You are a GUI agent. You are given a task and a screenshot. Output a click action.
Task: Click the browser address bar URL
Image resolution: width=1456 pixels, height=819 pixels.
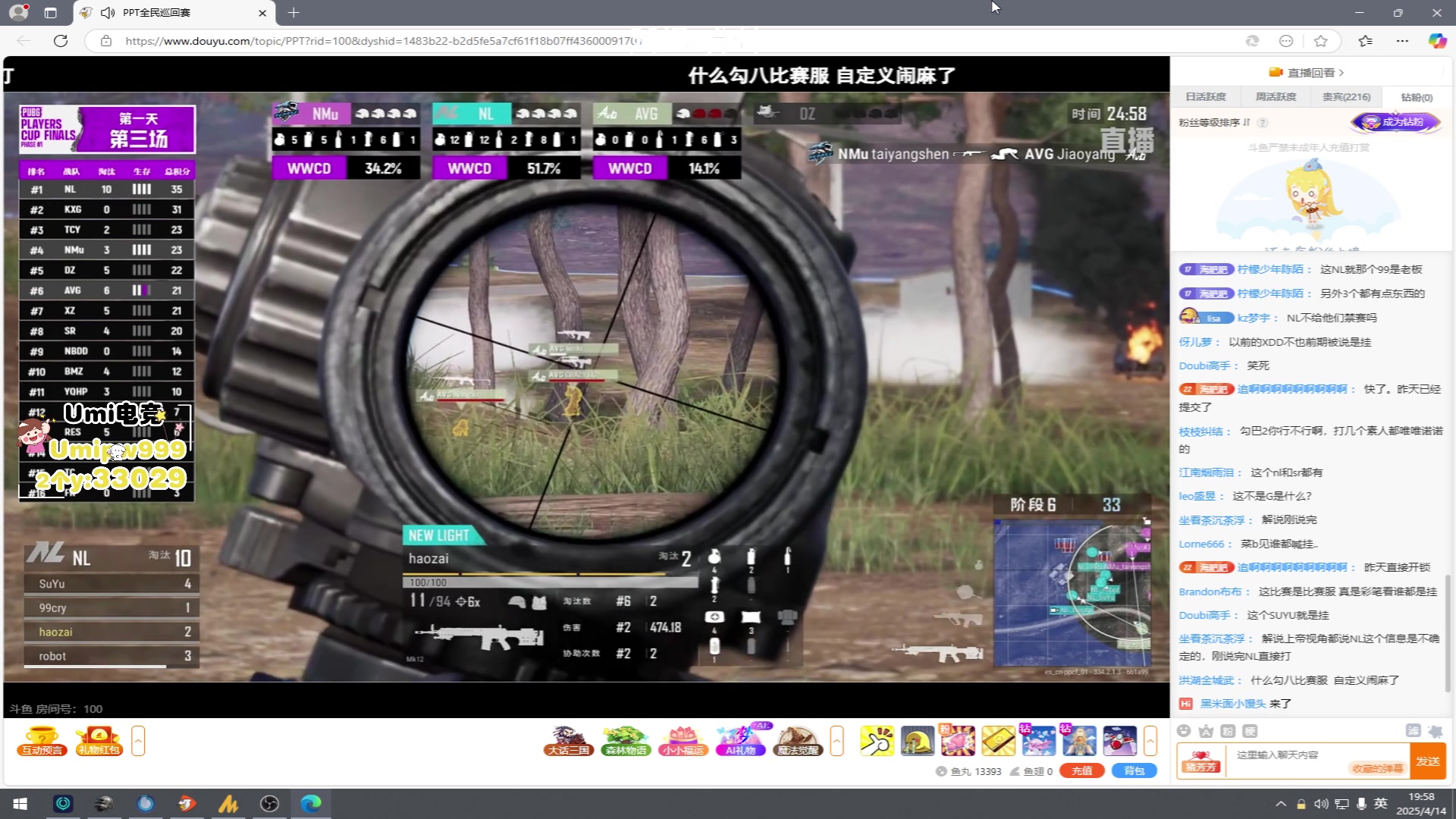coord(383,41)
